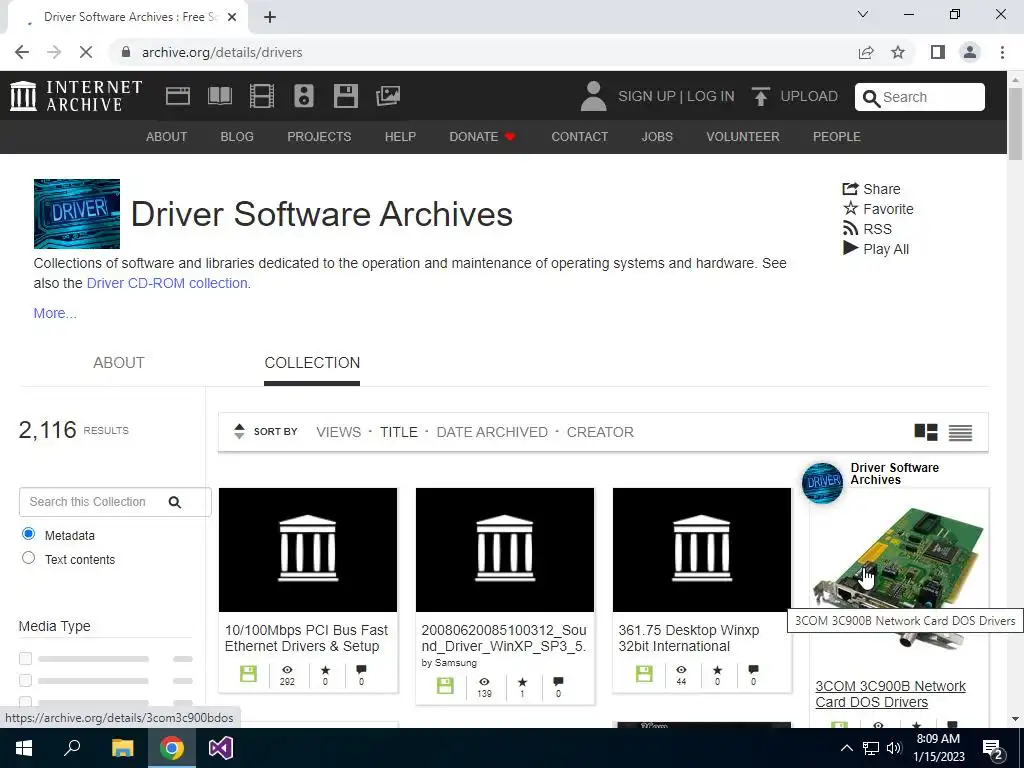Viewport: 1024px width, 768px height.
Task: Open File Explorer from taskbar
Action: [x=122, y=748]
